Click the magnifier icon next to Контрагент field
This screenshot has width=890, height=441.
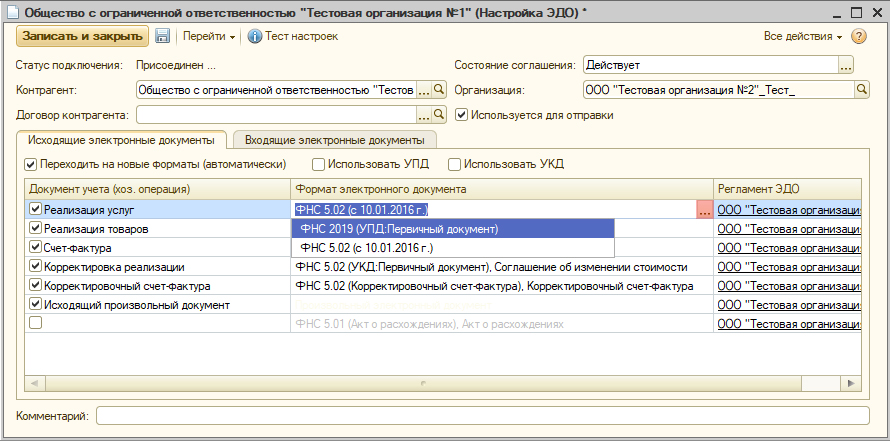[x=438, y=90]
